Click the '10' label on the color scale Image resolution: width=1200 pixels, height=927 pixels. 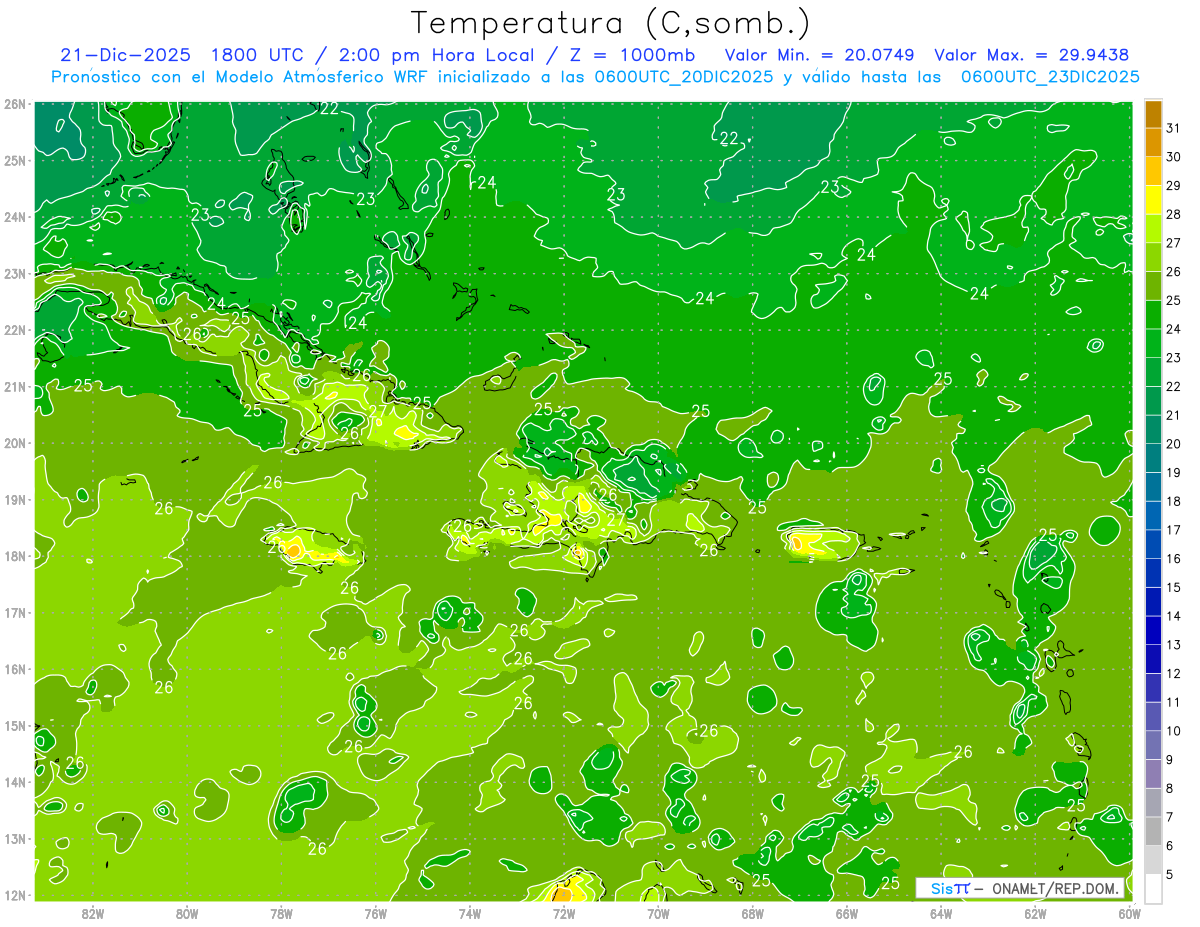tap(1173, 731)
